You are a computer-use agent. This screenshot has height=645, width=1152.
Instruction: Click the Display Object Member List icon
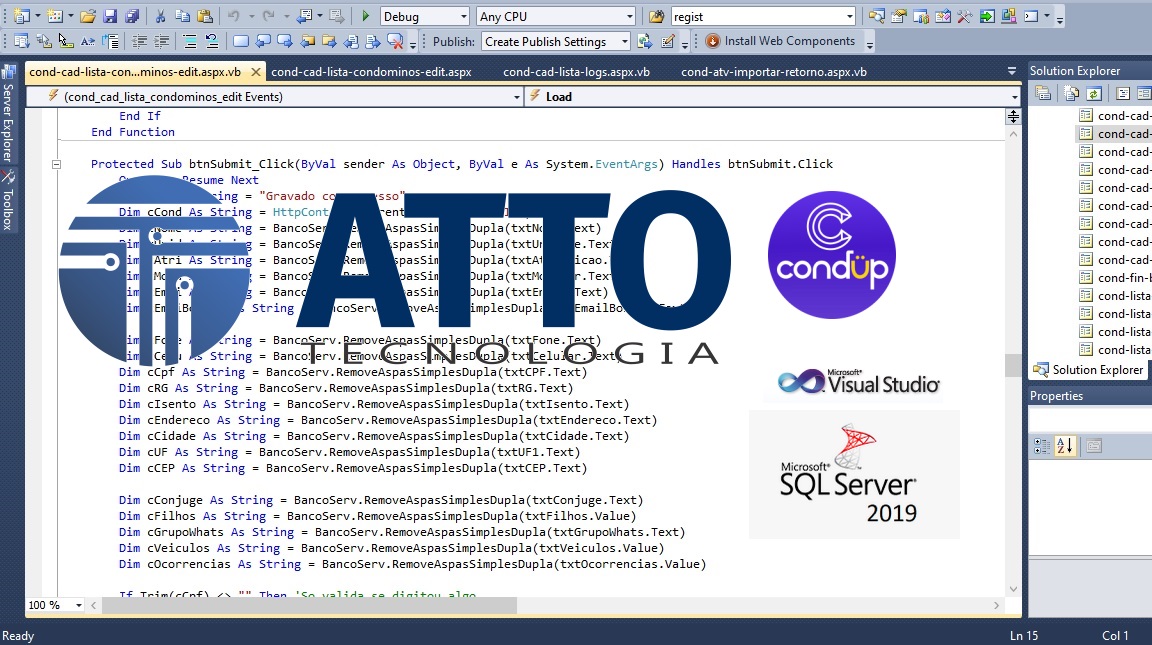click(x=21, y=42)
